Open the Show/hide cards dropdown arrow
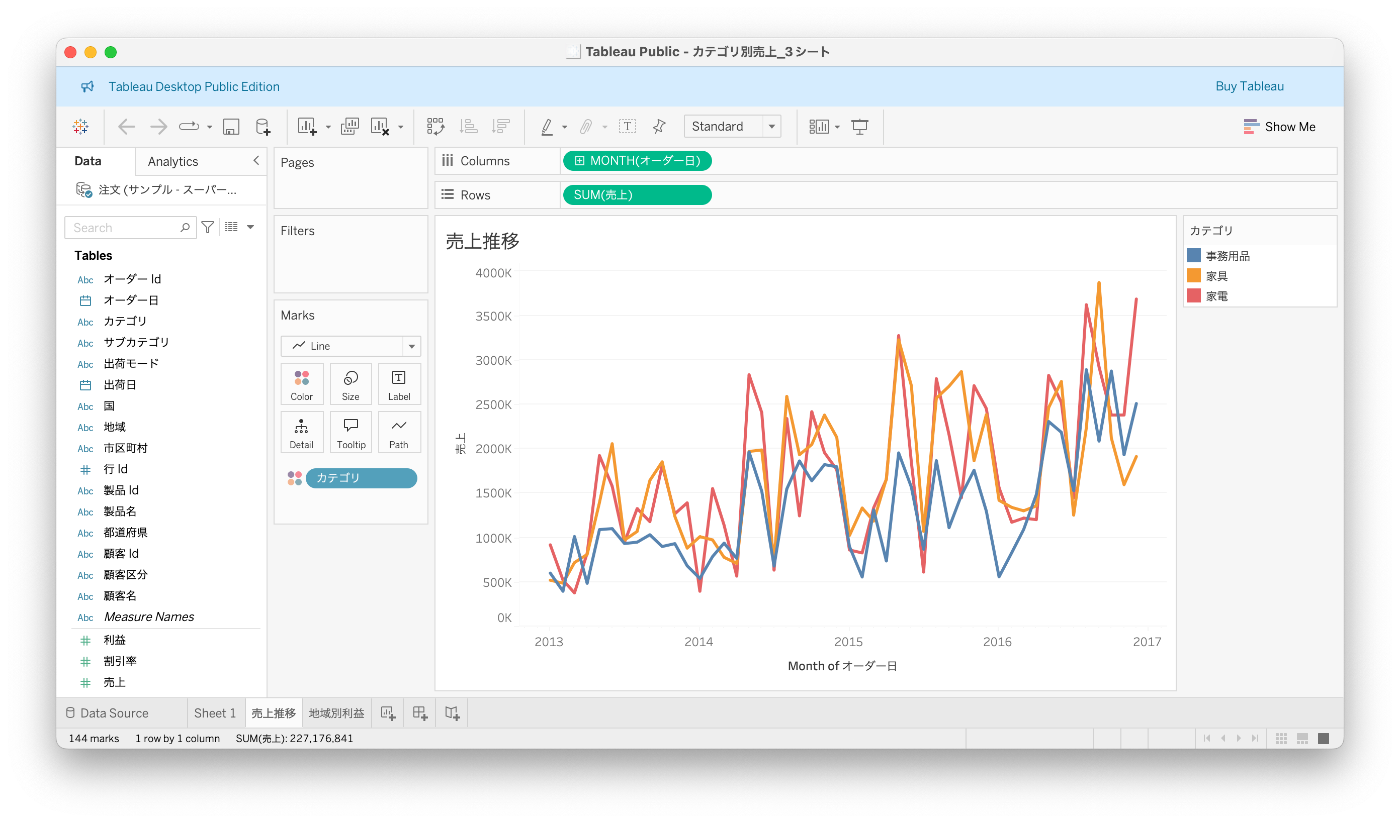 pos(837,128)
